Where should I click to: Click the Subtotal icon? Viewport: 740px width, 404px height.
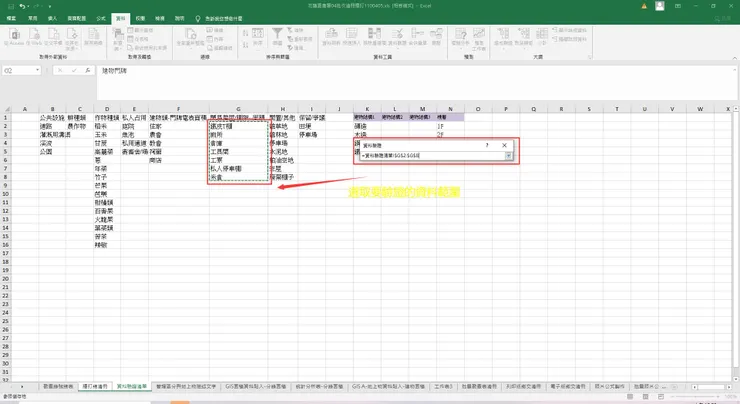coord(542,34)
